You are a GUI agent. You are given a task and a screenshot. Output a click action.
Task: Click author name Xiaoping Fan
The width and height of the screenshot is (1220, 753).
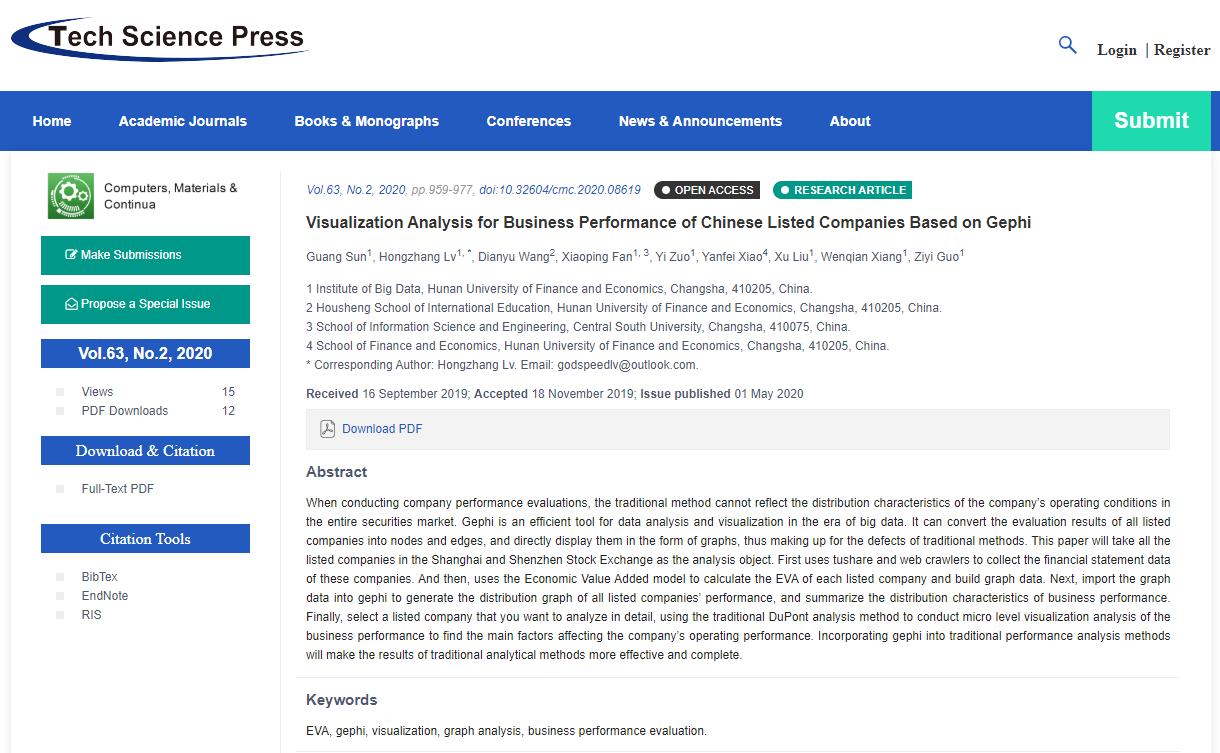(x=597, y=257)
